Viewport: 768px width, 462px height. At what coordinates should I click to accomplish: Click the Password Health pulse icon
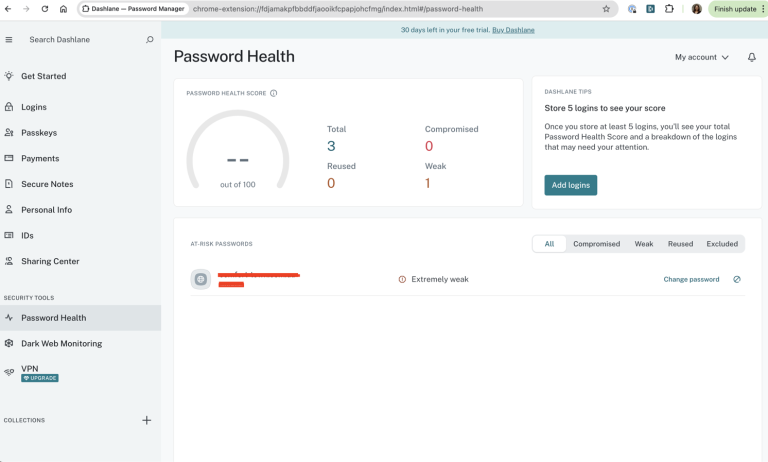coord(9,317)
